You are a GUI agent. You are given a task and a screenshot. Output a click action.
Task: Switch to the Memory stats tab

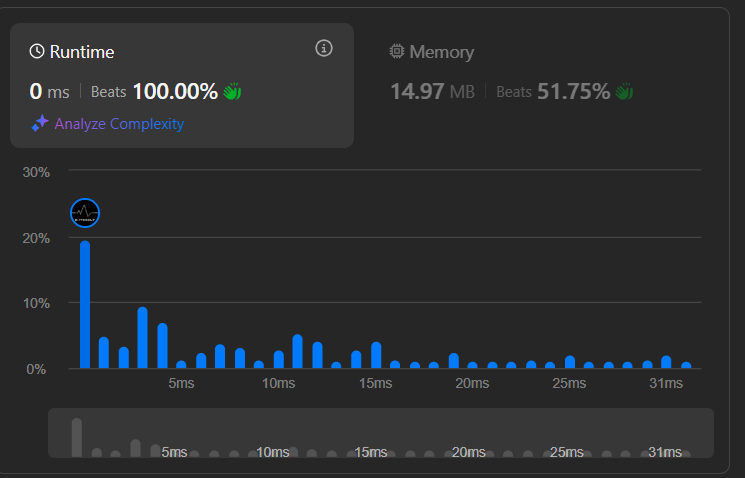click(432, 52)
